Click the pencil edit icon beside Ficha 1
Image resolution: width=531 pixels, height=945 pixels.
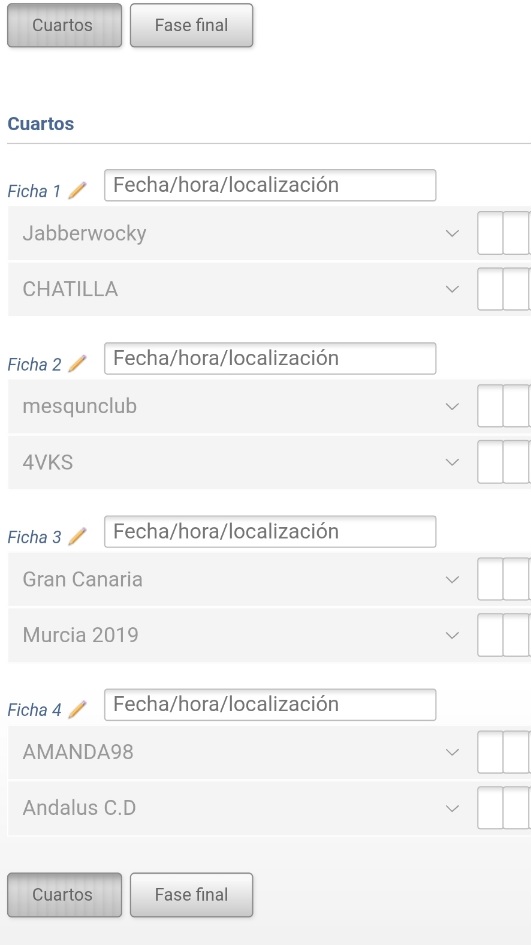tap(77, 191)
